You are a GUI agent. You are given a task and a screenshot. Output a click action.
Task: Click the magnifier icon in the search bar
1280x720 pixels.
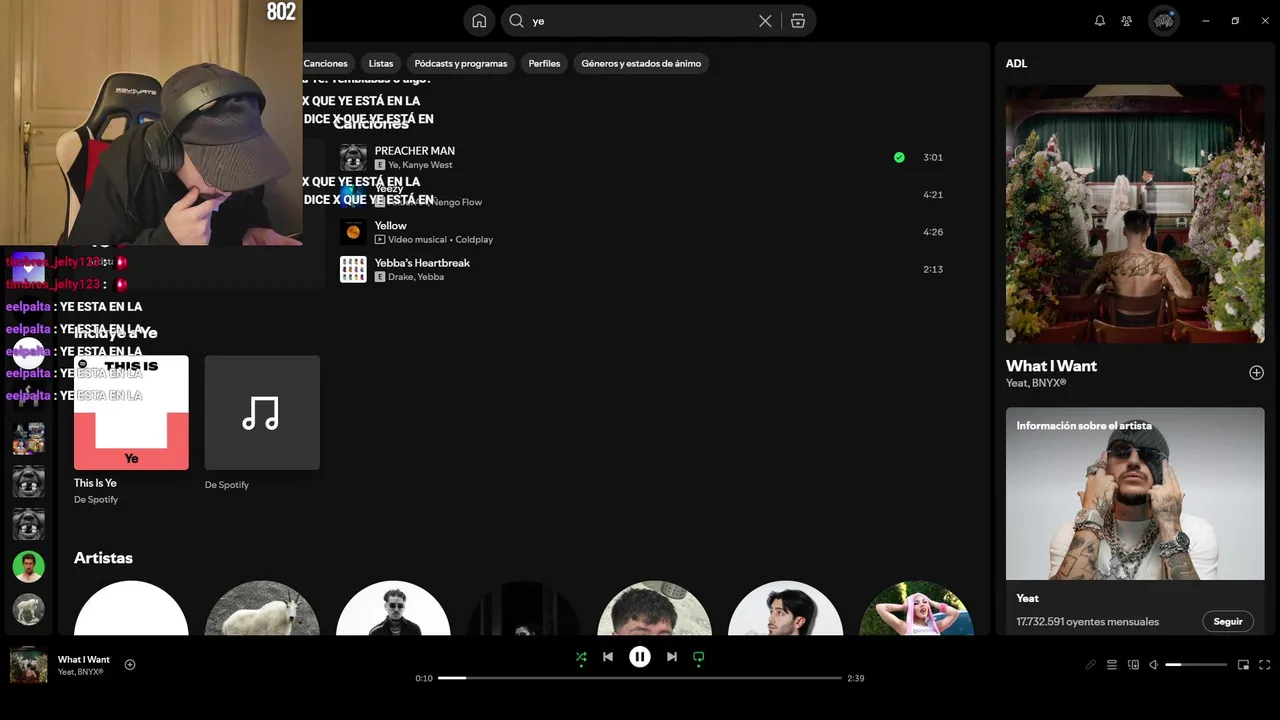click(x=517, y=21)
